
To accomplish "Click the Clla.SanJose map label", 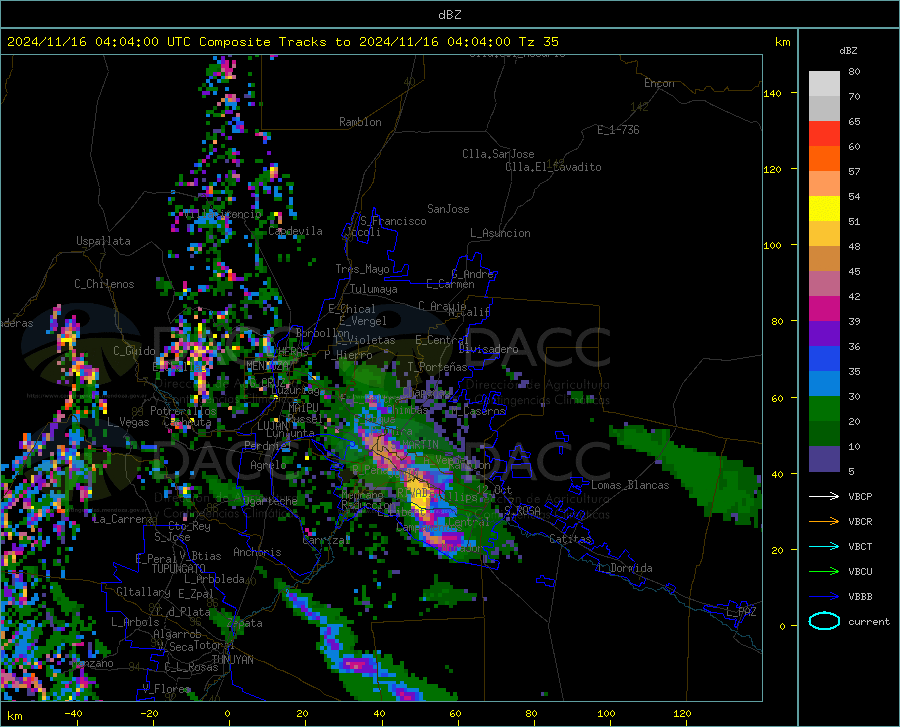I will [x=498, y=154].
